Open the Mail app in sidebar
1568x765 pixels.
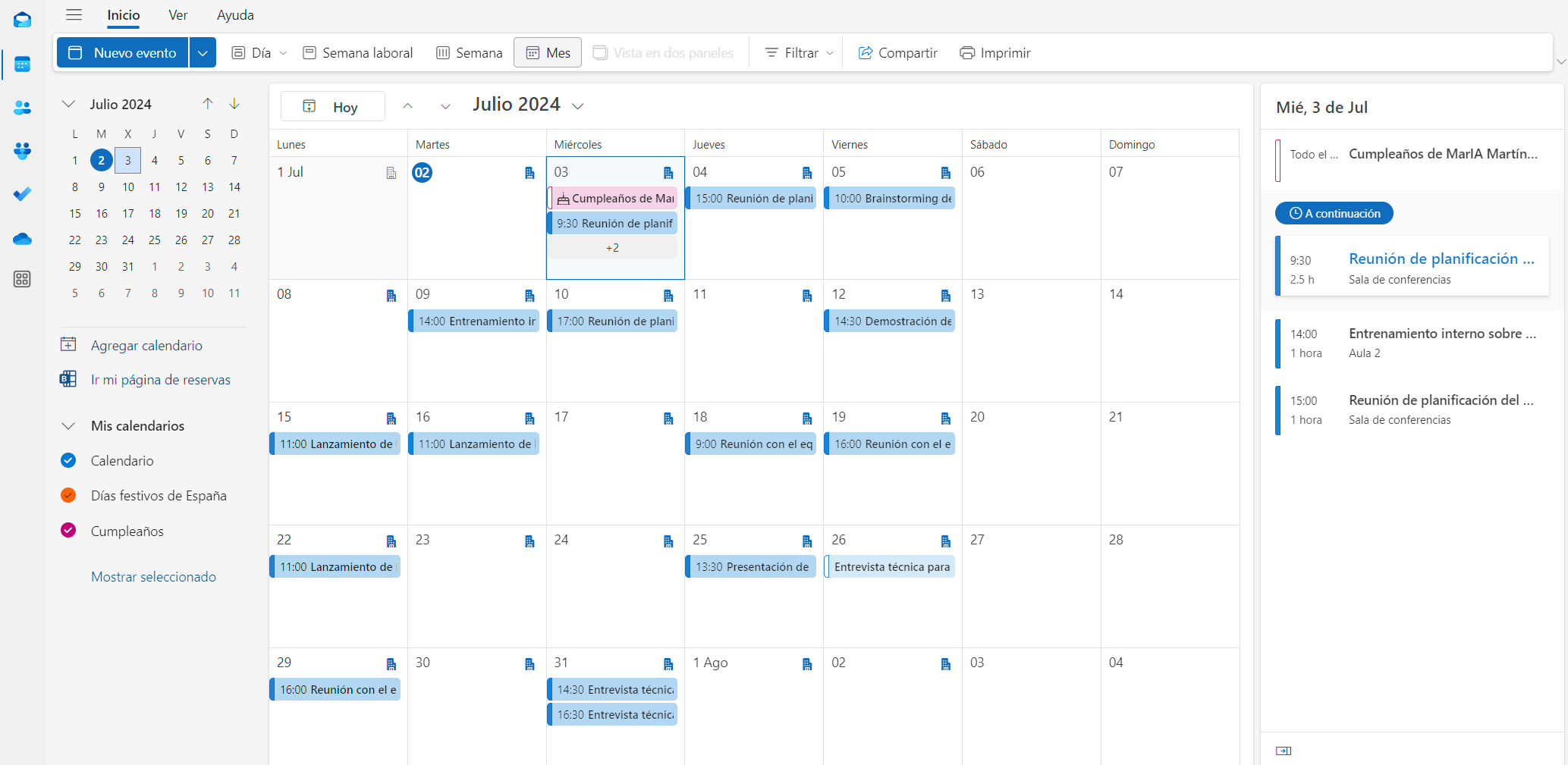click(x=22, y=20)
